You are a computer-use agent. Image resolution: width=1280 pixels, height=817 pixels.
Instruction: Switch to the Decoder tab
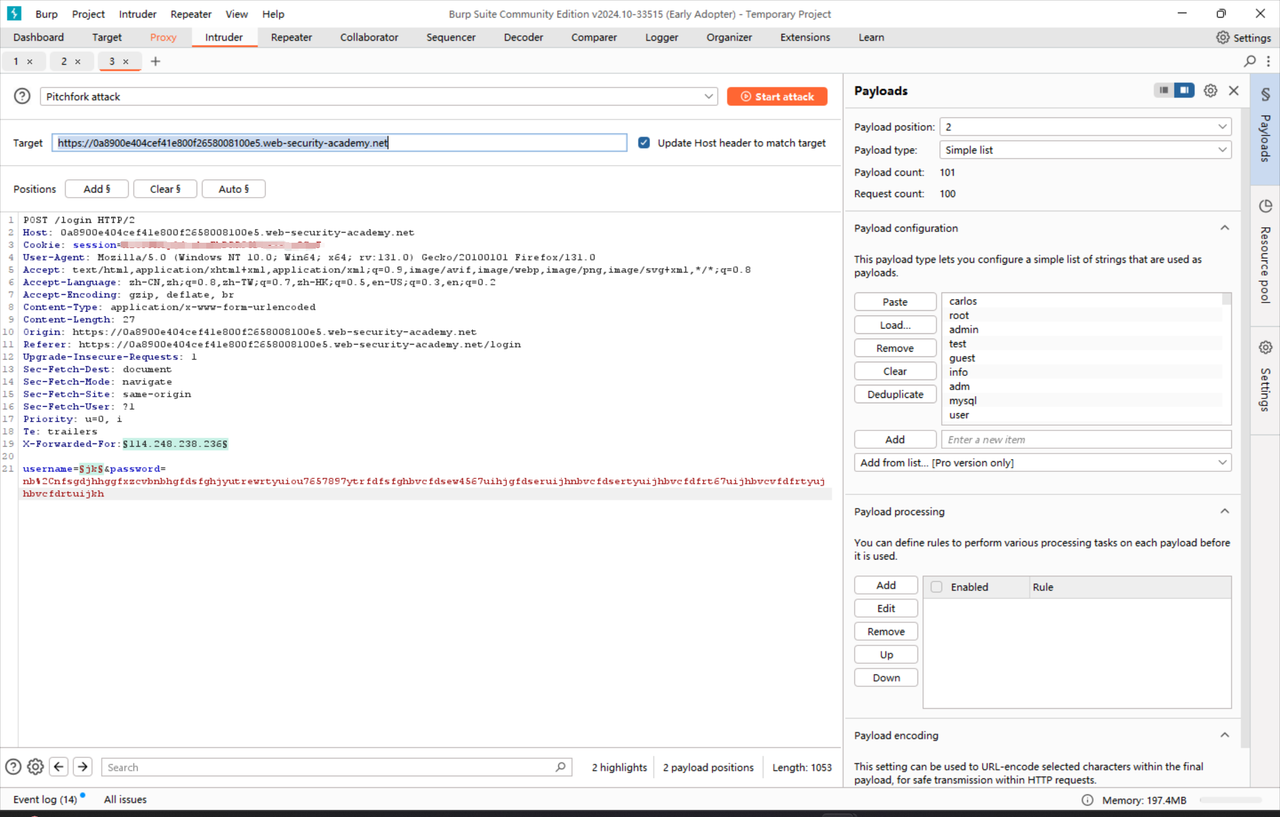523,37
